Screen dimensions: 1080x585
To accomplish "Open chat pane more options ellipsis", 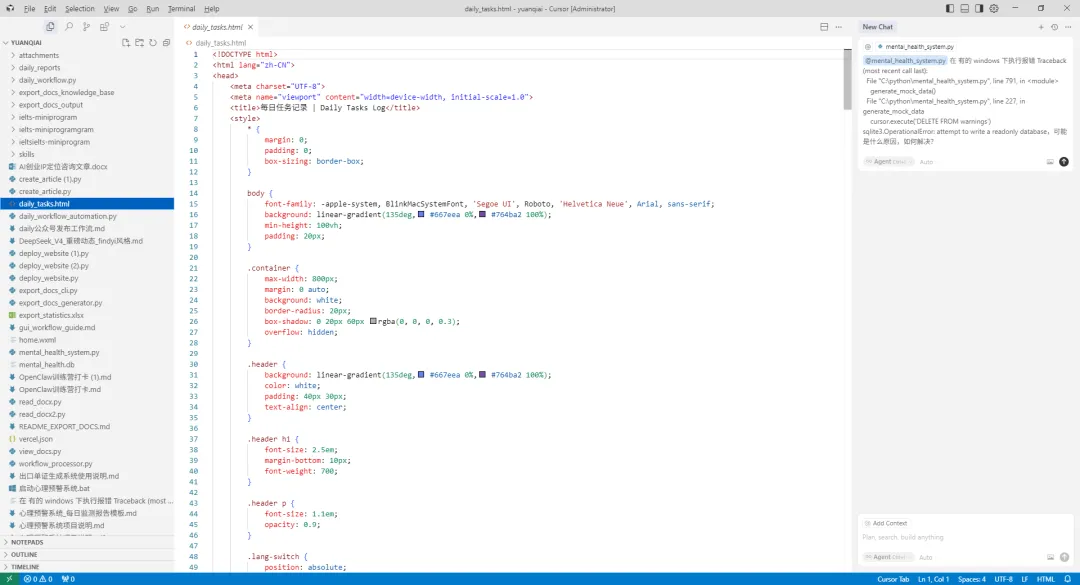I will pyautogui.click(x=1068, y=27).
